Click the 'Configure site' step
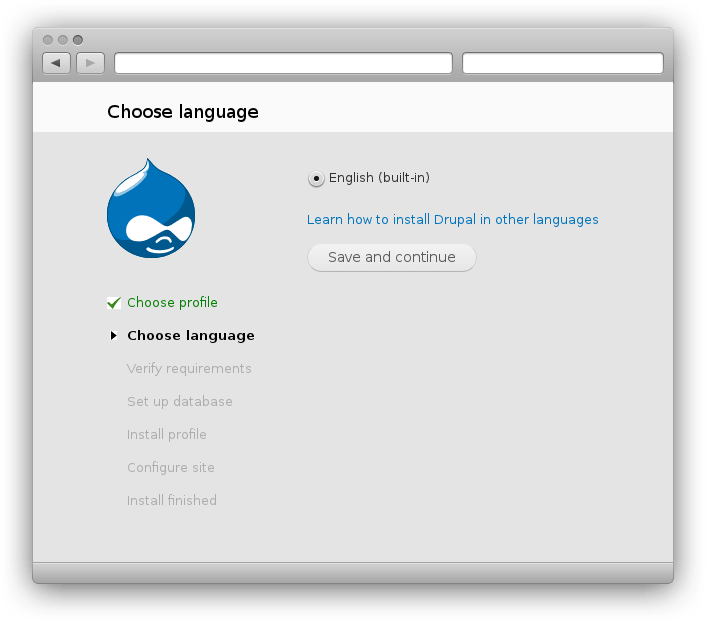The height and width of the screenshot is (621, 706). click(x=171, y=467)
